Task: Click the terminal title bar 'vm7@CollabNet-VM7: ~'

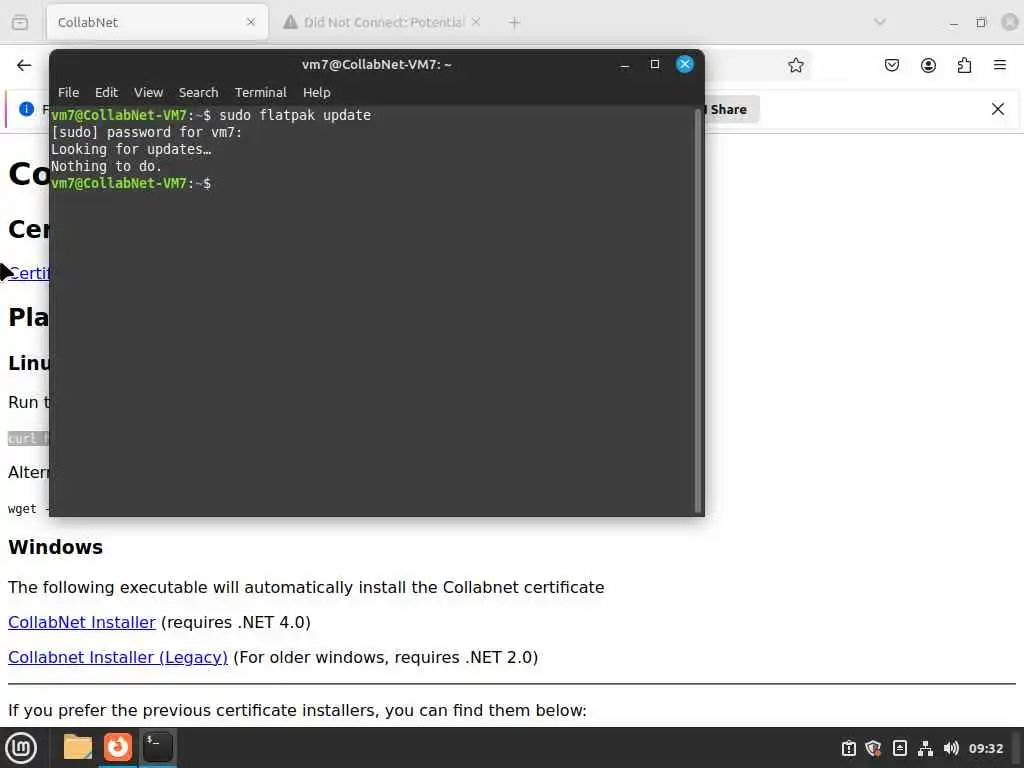Action: point(376,65)
